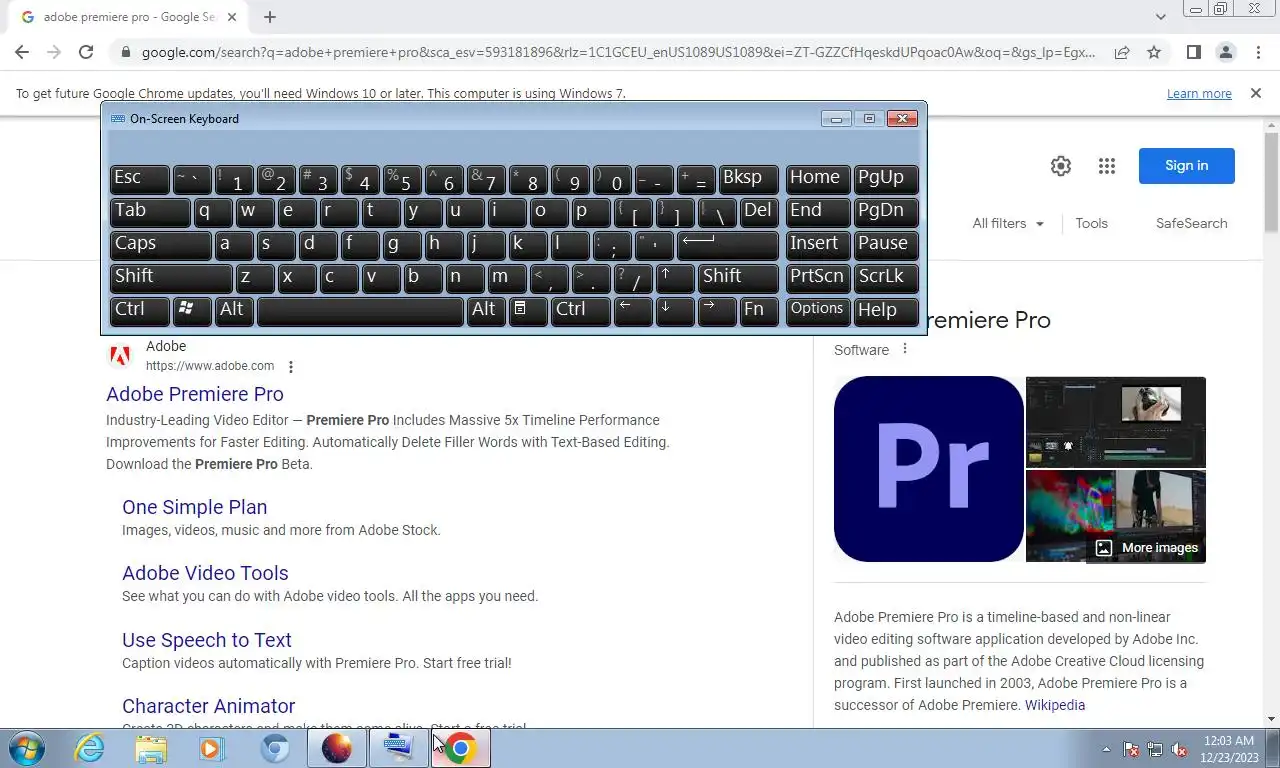
Task: Click the context menu key on On-Screen Keyboard
Action: point(527,310)
